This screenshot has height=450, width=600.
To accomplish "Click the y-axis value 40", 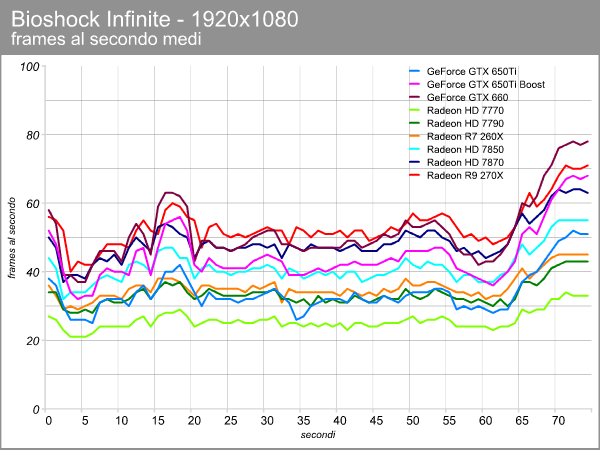I will pyautogui.click(x=33, y=272).
